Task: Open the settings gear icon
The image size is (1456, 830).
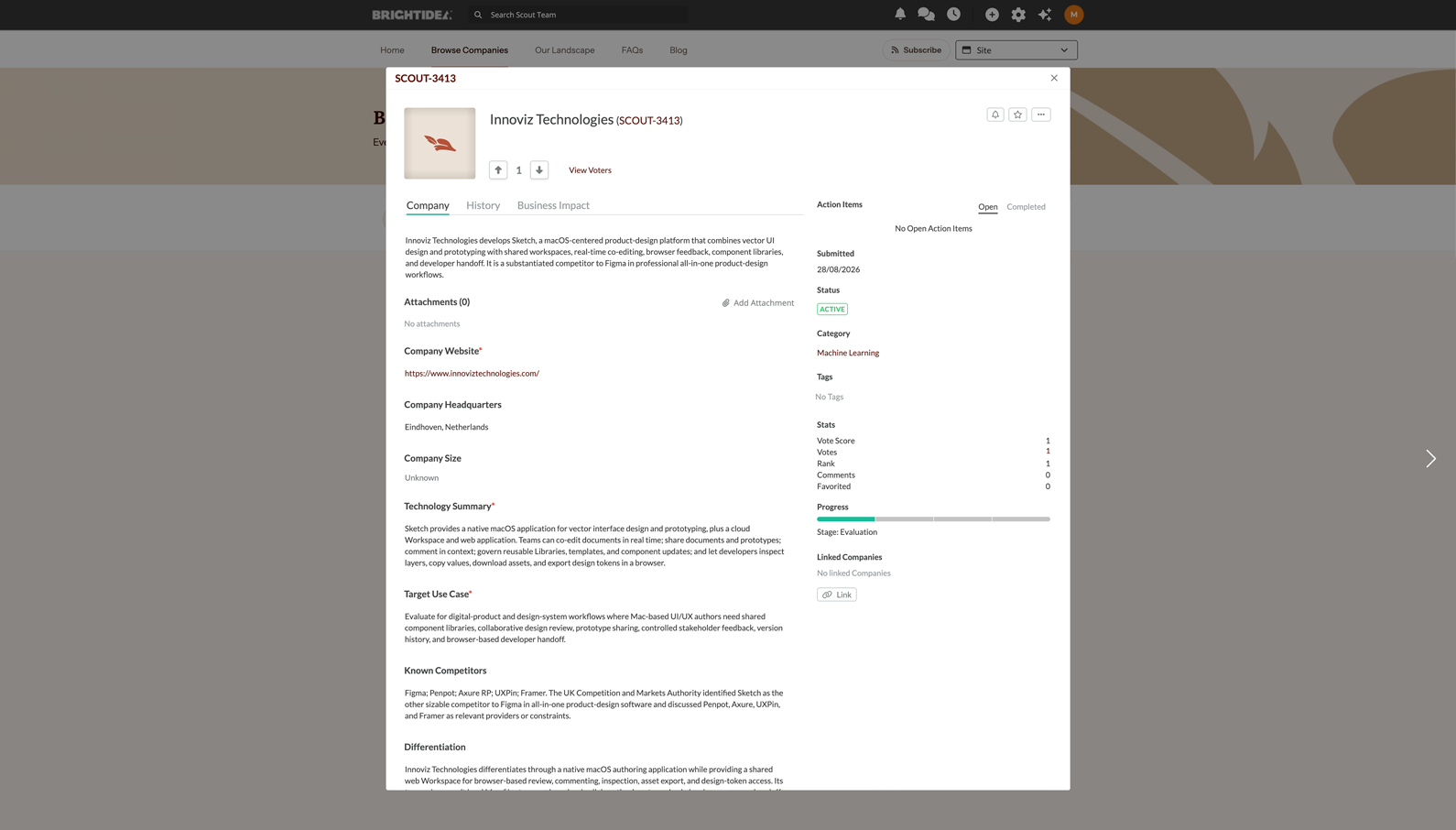Action: (x=1018, y=15)
